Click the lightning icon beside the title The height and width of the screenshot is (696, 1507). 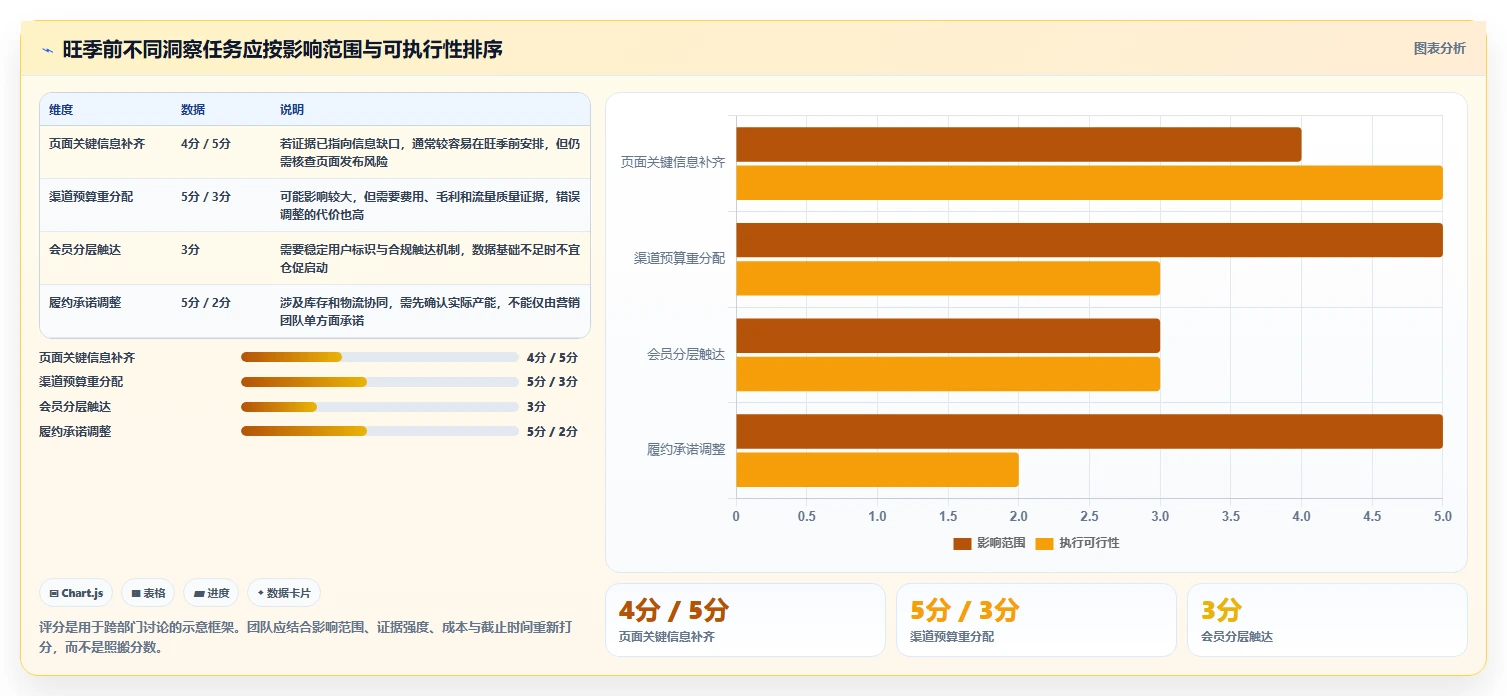click(x=47, y=50)
